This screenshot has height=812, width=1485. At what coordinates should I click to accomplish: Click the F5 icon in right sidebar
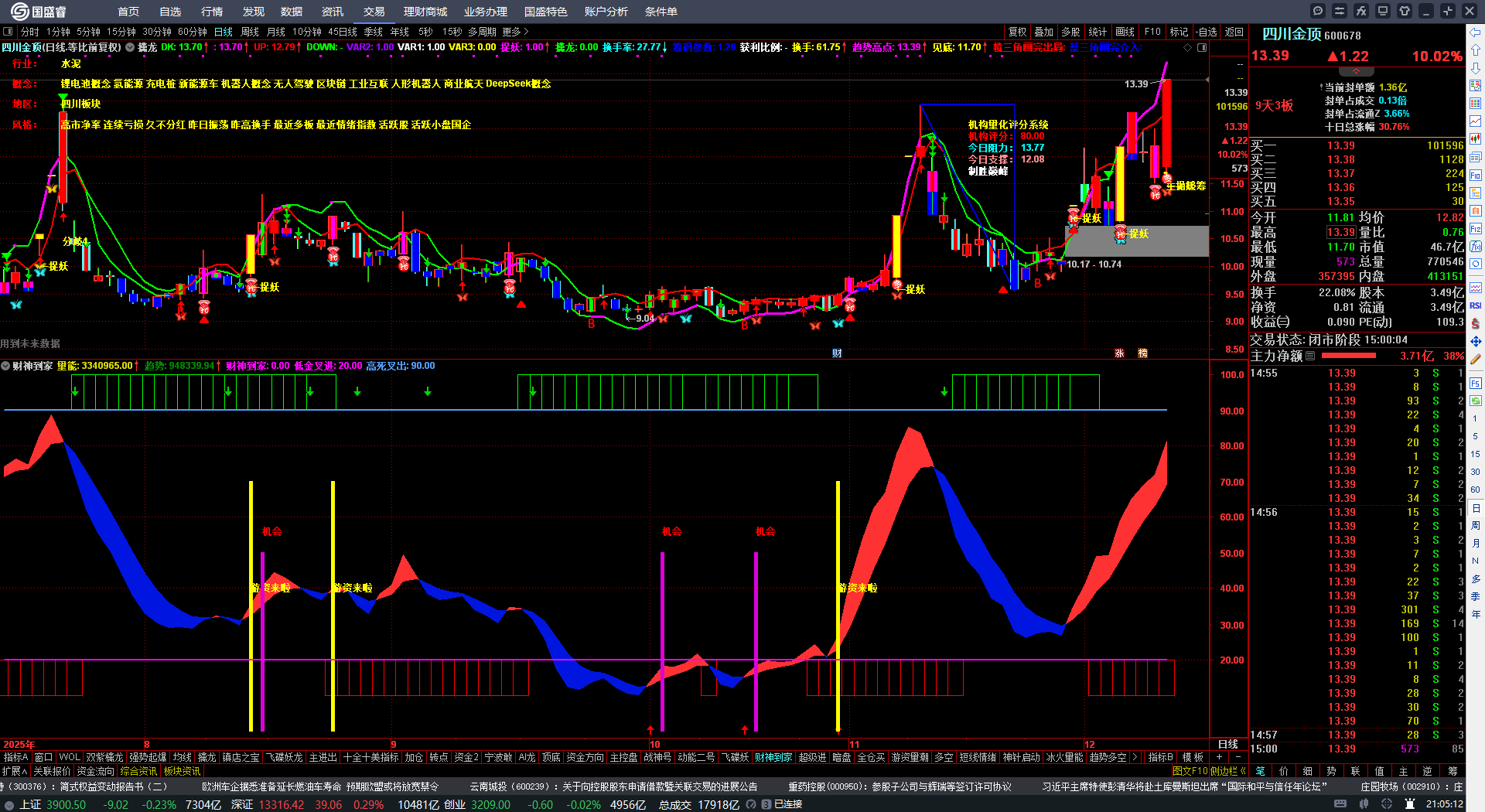click(1476, 383)
